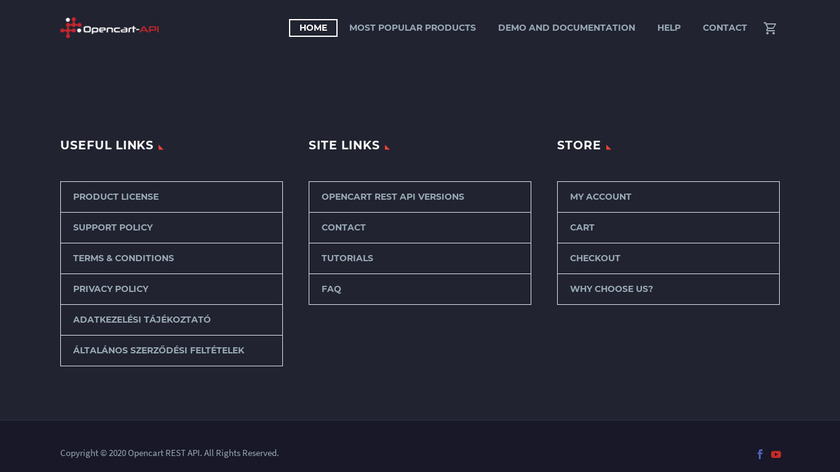Screen dimensions: 840x472
Task: Go to My Account
Action: tap(600, 197)
